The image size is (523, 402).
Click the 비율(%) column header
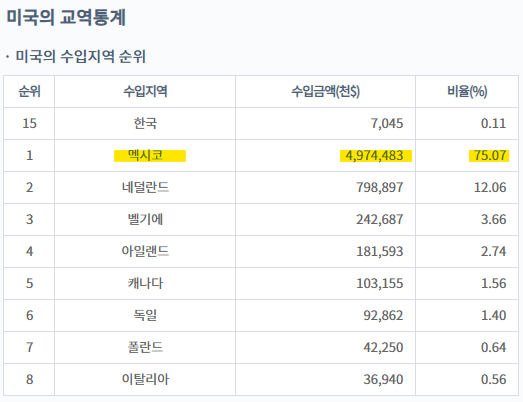click(x=467, y=91)
